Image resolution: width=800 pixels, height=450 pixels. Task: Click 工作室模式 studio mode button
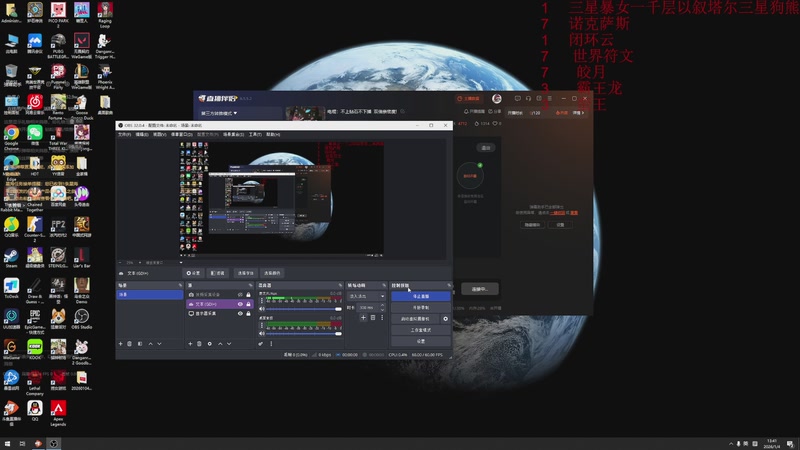(421, 330)
